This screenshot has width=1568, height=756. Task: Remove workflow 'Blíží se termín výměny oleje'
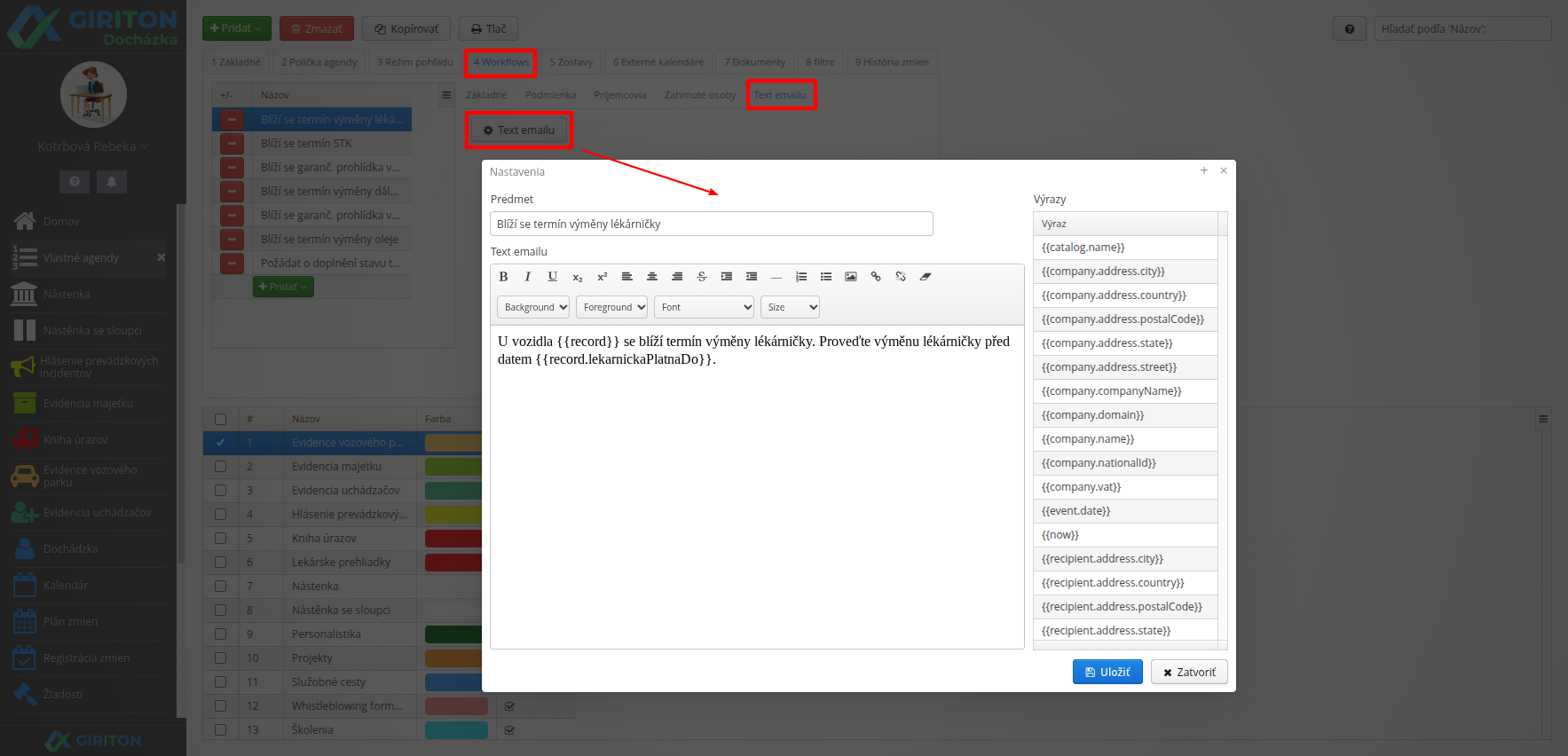232,239
